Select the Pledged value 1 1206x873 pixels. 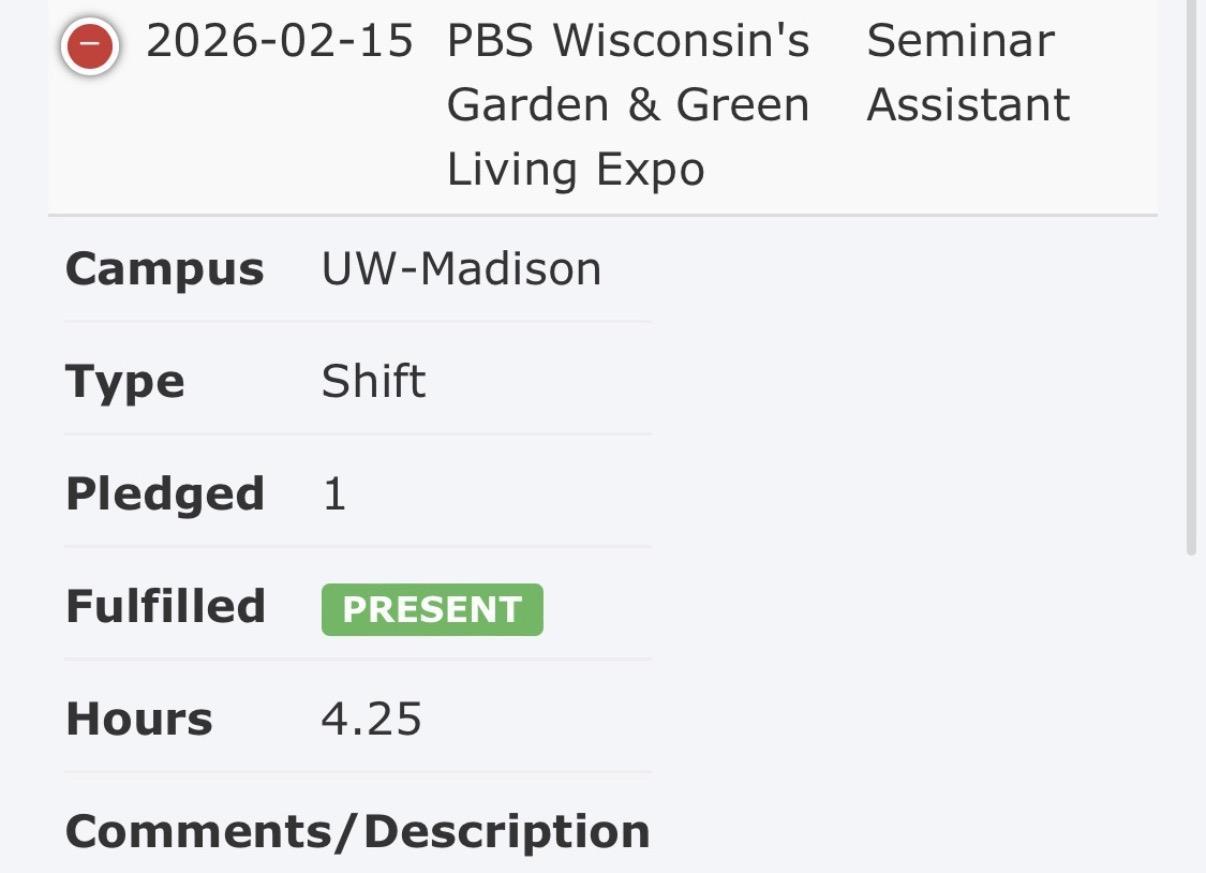[x=334, y=495]
